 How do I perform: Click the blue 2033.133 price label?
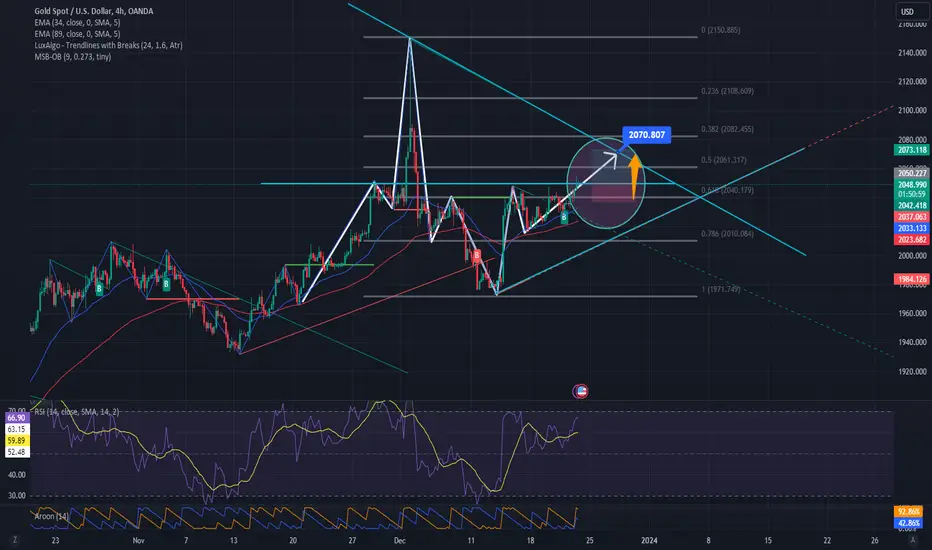[x=912, y=228]
